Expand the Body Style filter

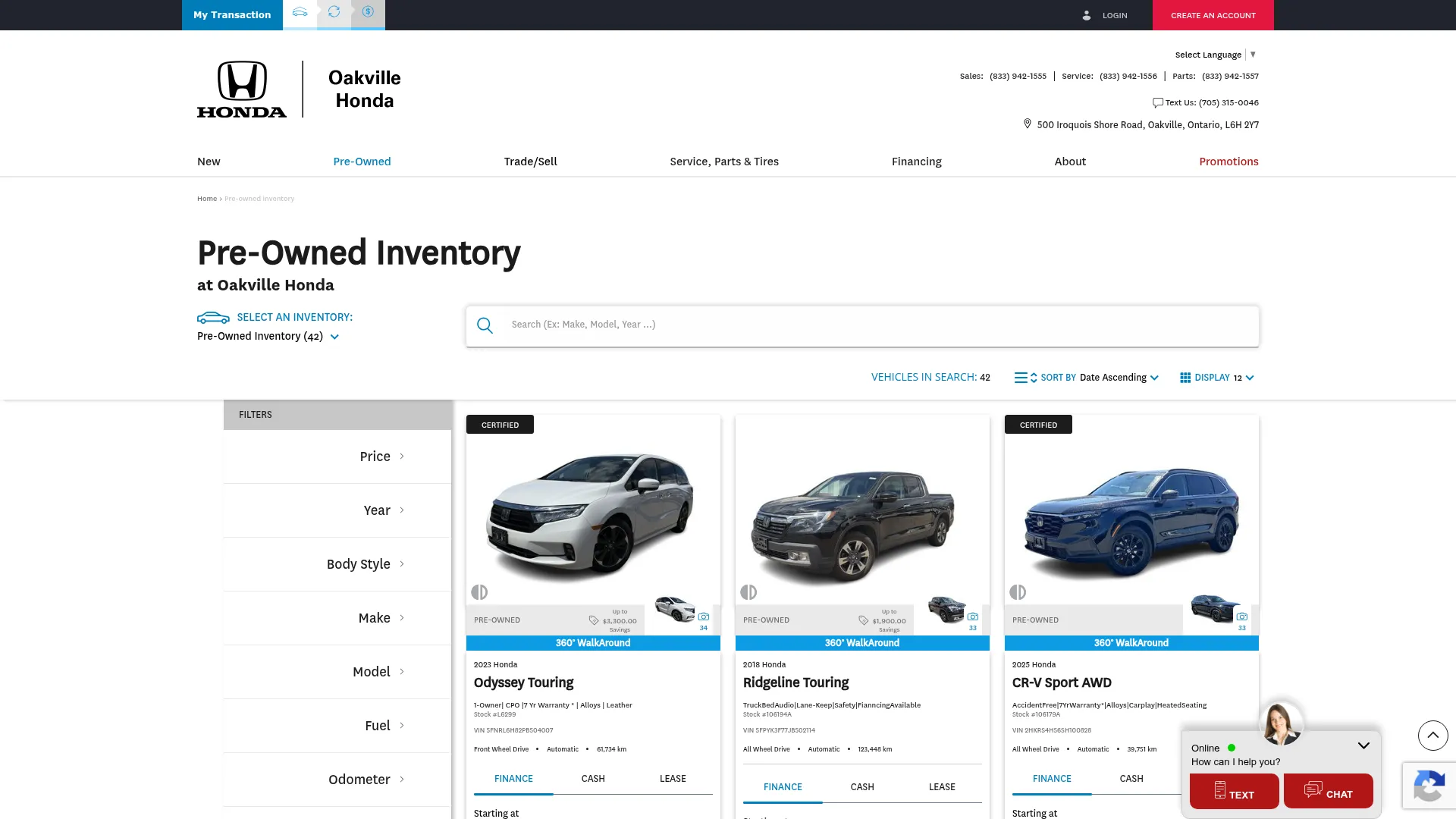[x=337, y=564]
